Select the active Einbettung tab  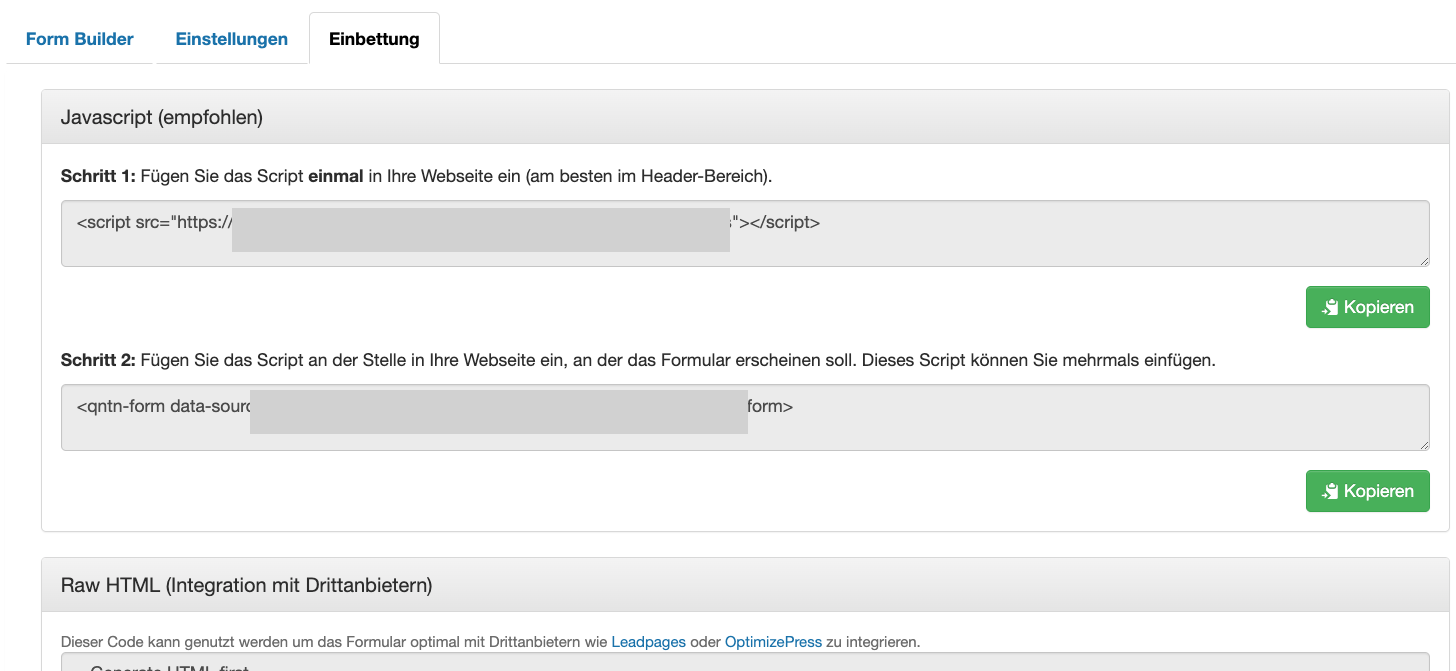click(374, 38)
